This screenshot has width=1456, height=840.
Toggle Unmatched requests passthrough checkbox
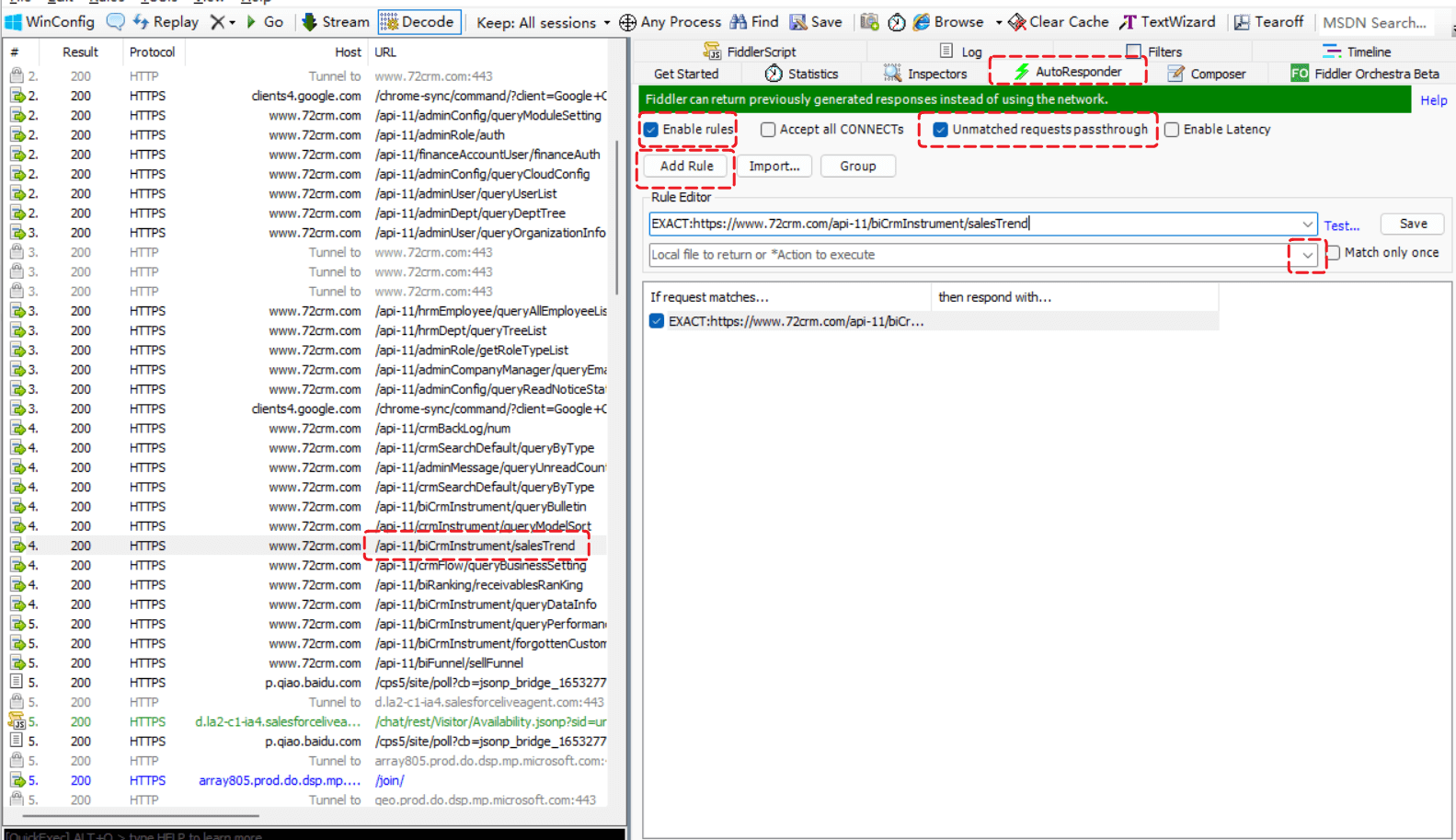click(x=940, y=130)
